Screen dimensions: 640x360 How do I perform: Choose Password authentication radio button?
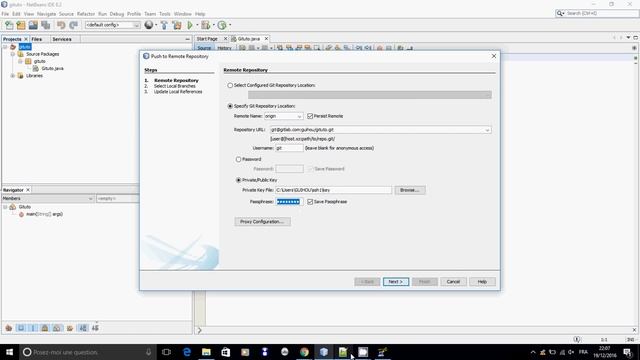pyautogui.click(x=238, y=159)
